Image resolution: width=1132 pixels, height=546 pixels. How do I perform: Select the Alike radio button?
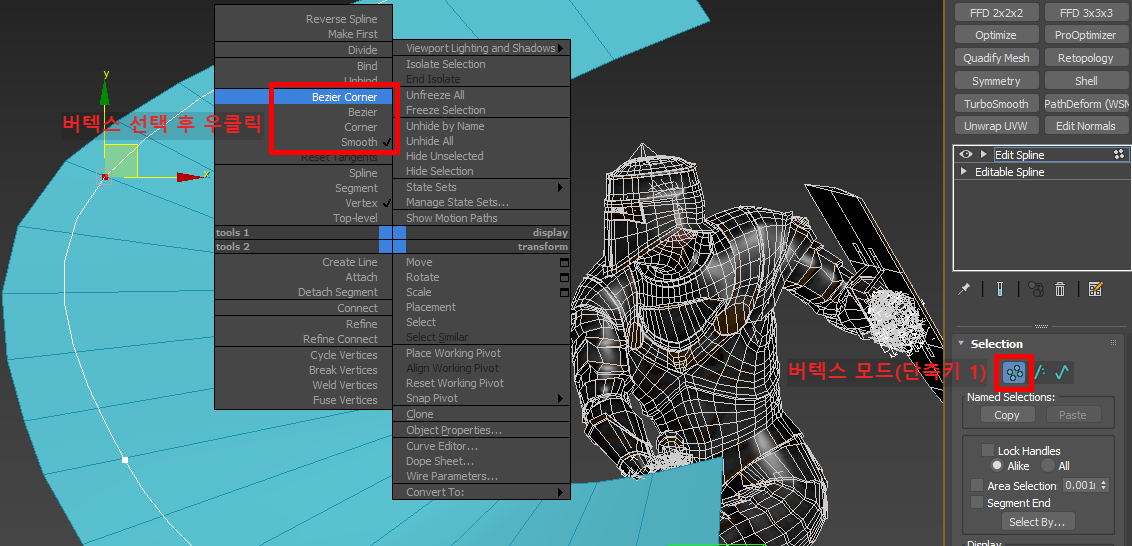(x=997, y=466)
